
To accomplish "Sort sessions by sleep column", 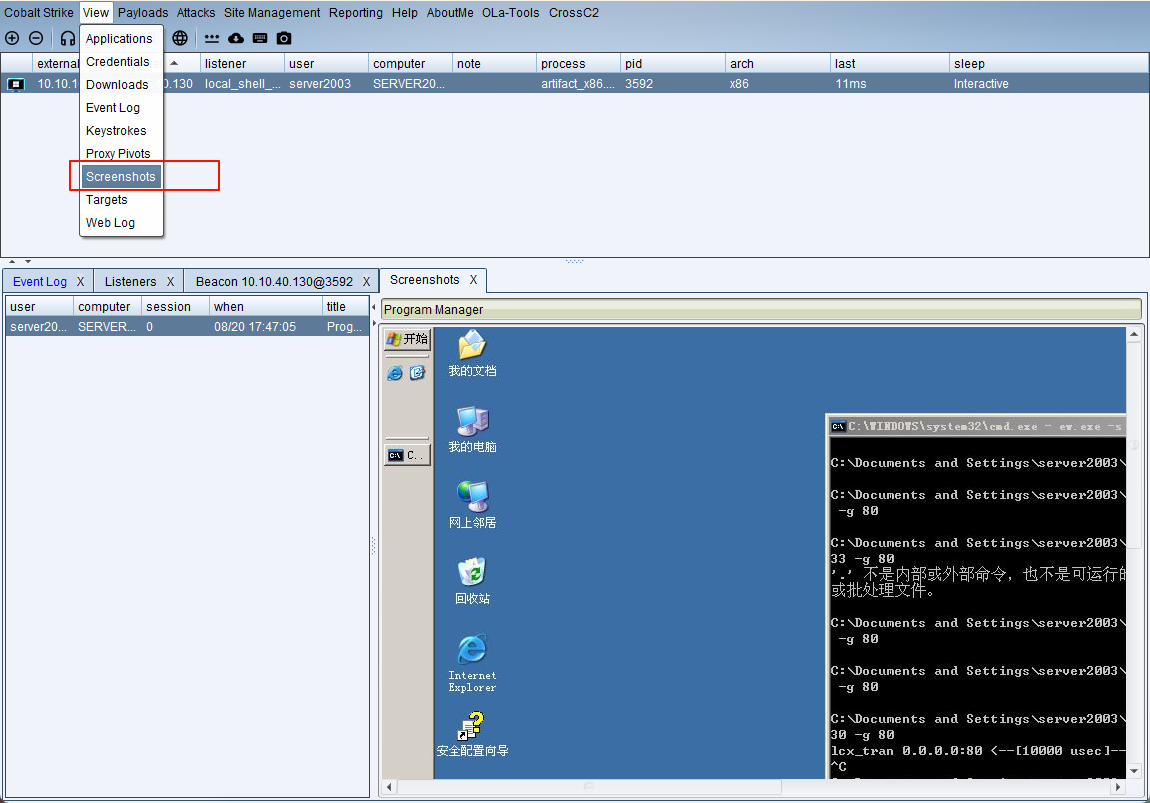I will 1049,64.
